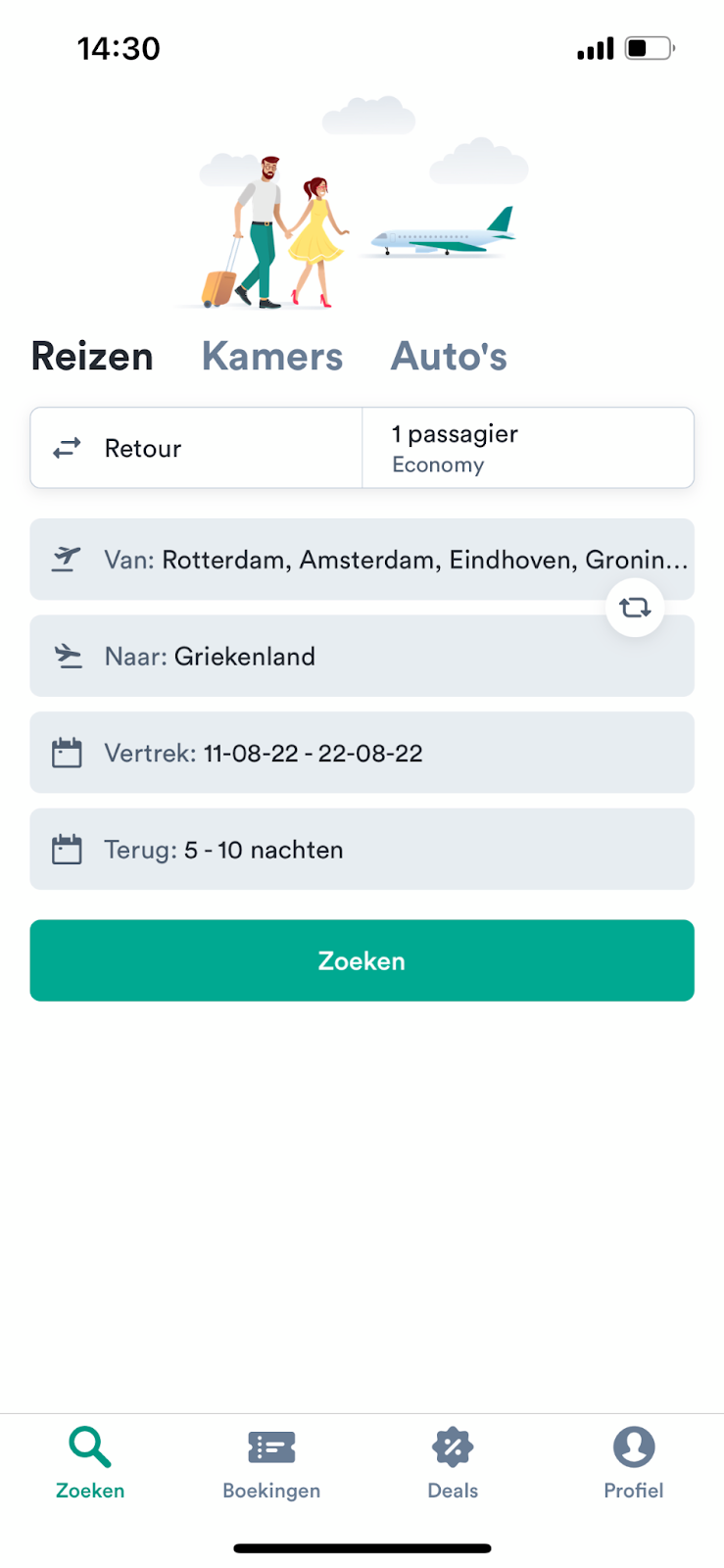Tap the Zoeken magnifier icon

90,1446
